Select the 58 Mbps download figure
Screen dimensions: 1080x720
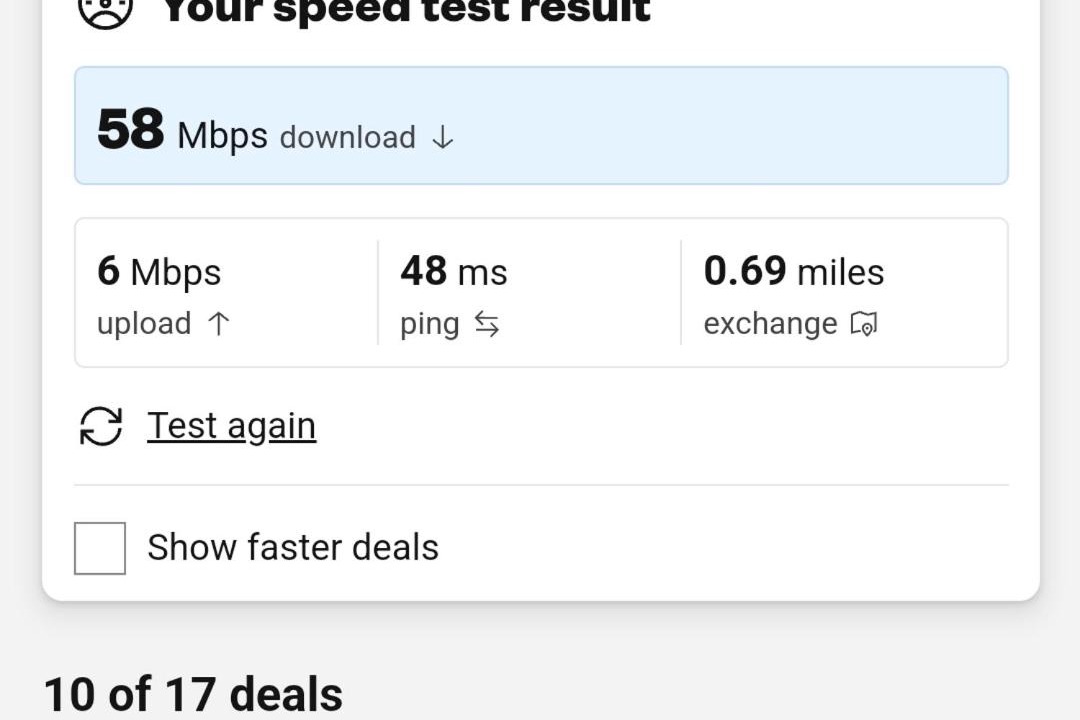point(131,130)
